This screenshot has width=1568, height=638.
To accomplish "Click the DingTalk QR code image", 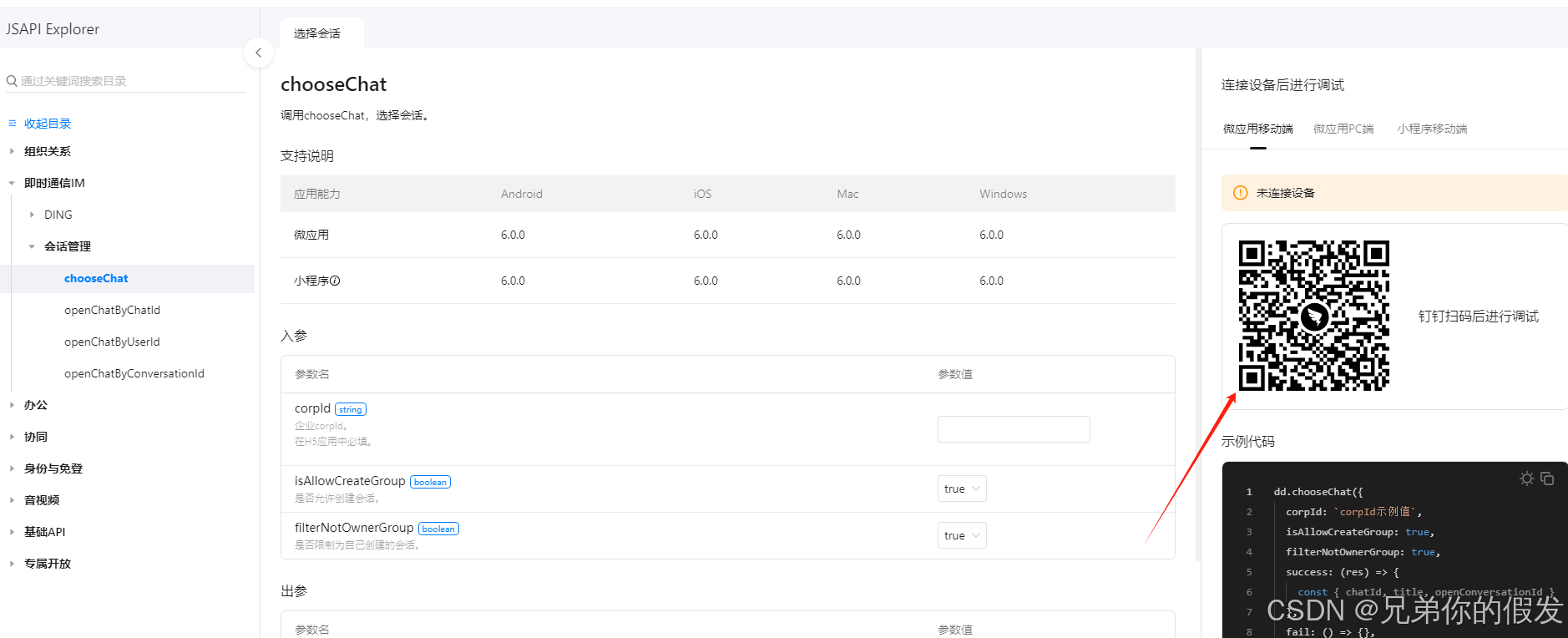I will 1313,316.
